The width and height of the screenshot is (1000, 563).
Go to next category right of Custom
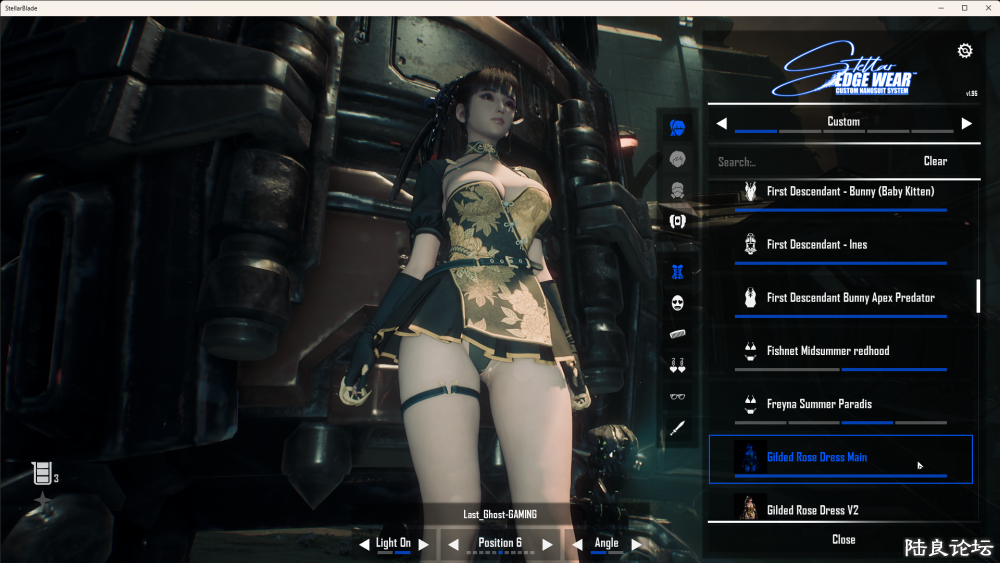coord(967,123)
